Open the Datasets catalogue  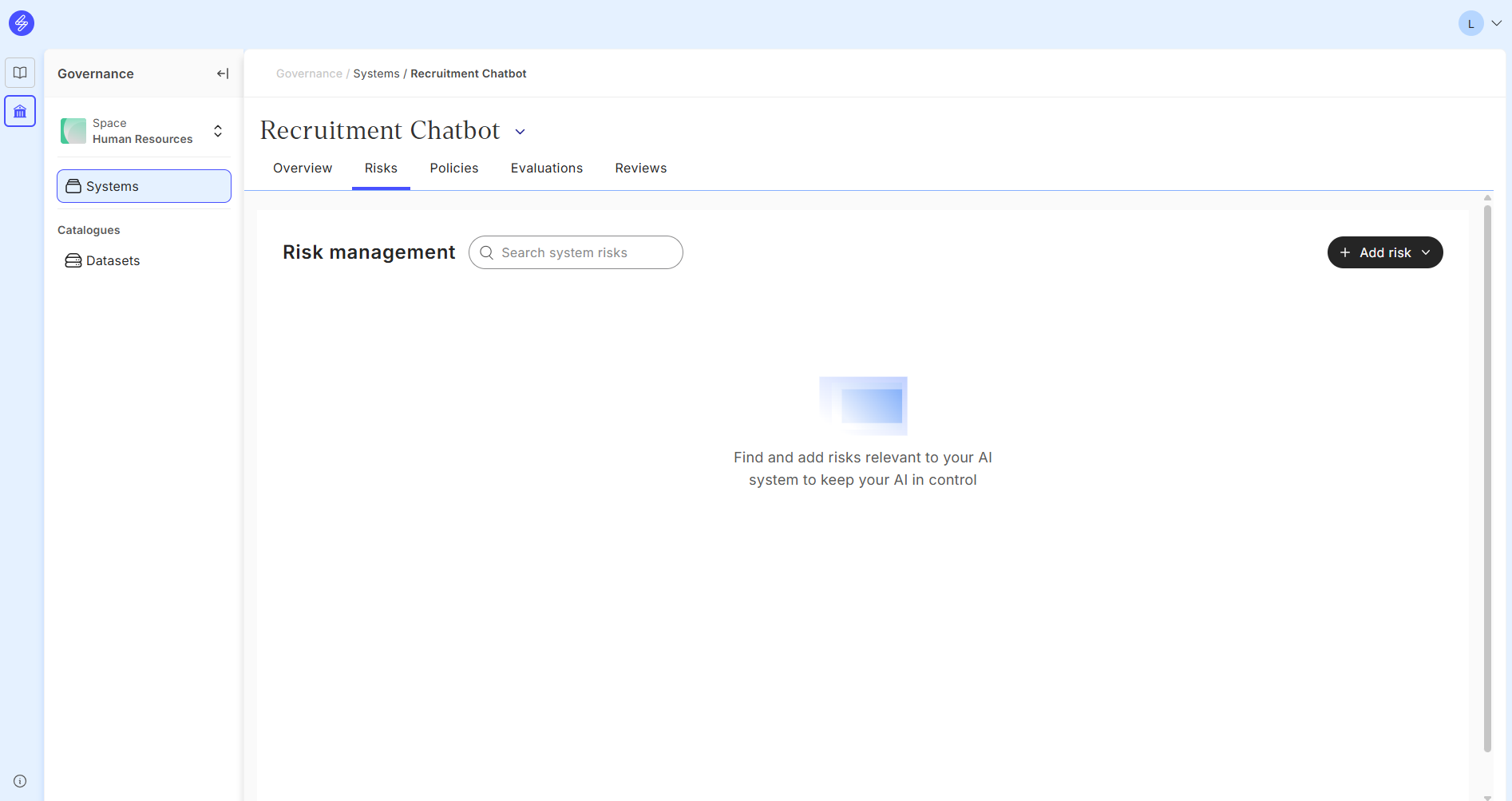click(113, 260)
